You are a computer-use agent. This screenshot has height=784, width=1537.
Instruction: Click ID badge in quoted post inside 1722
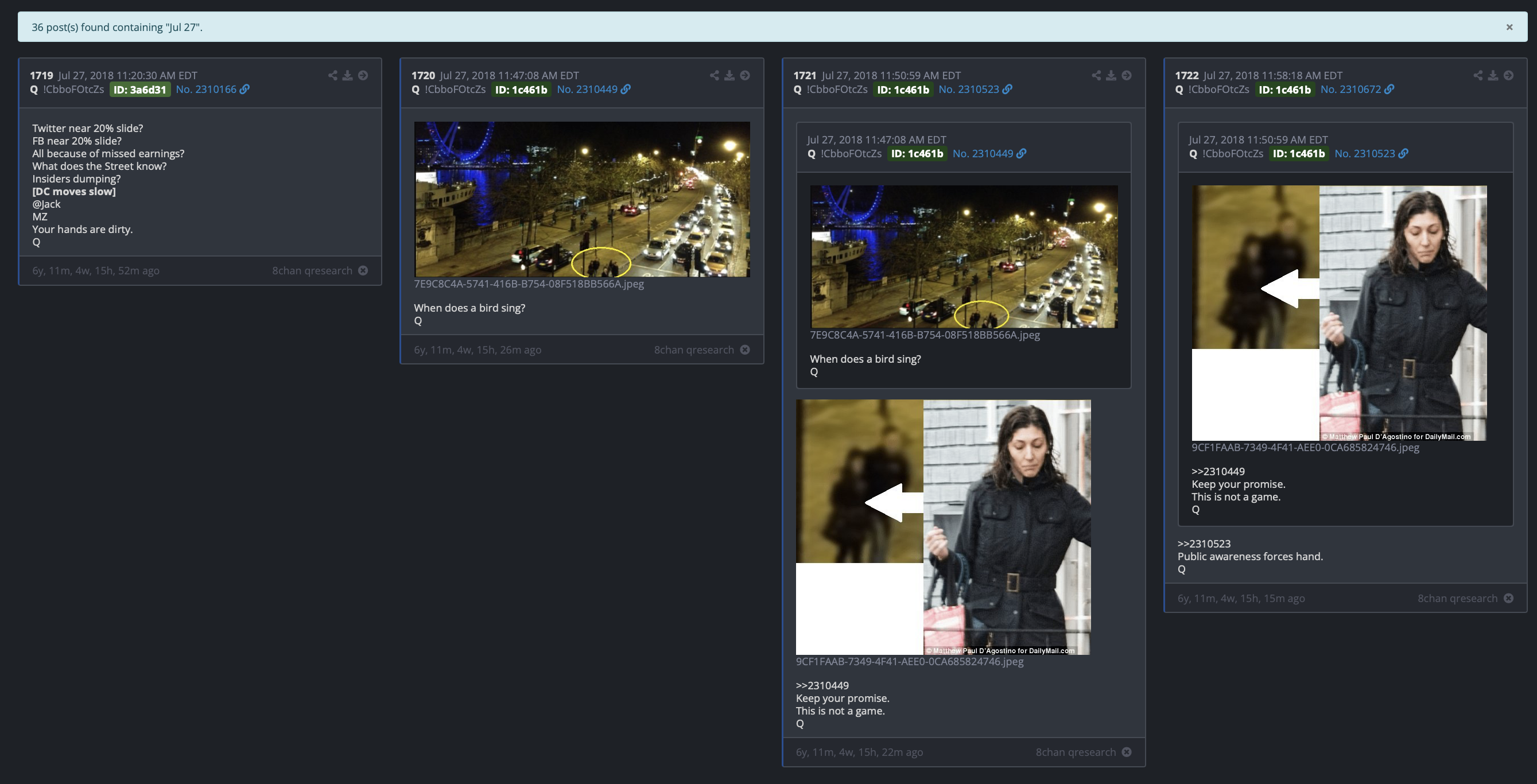pos(1299,153)
